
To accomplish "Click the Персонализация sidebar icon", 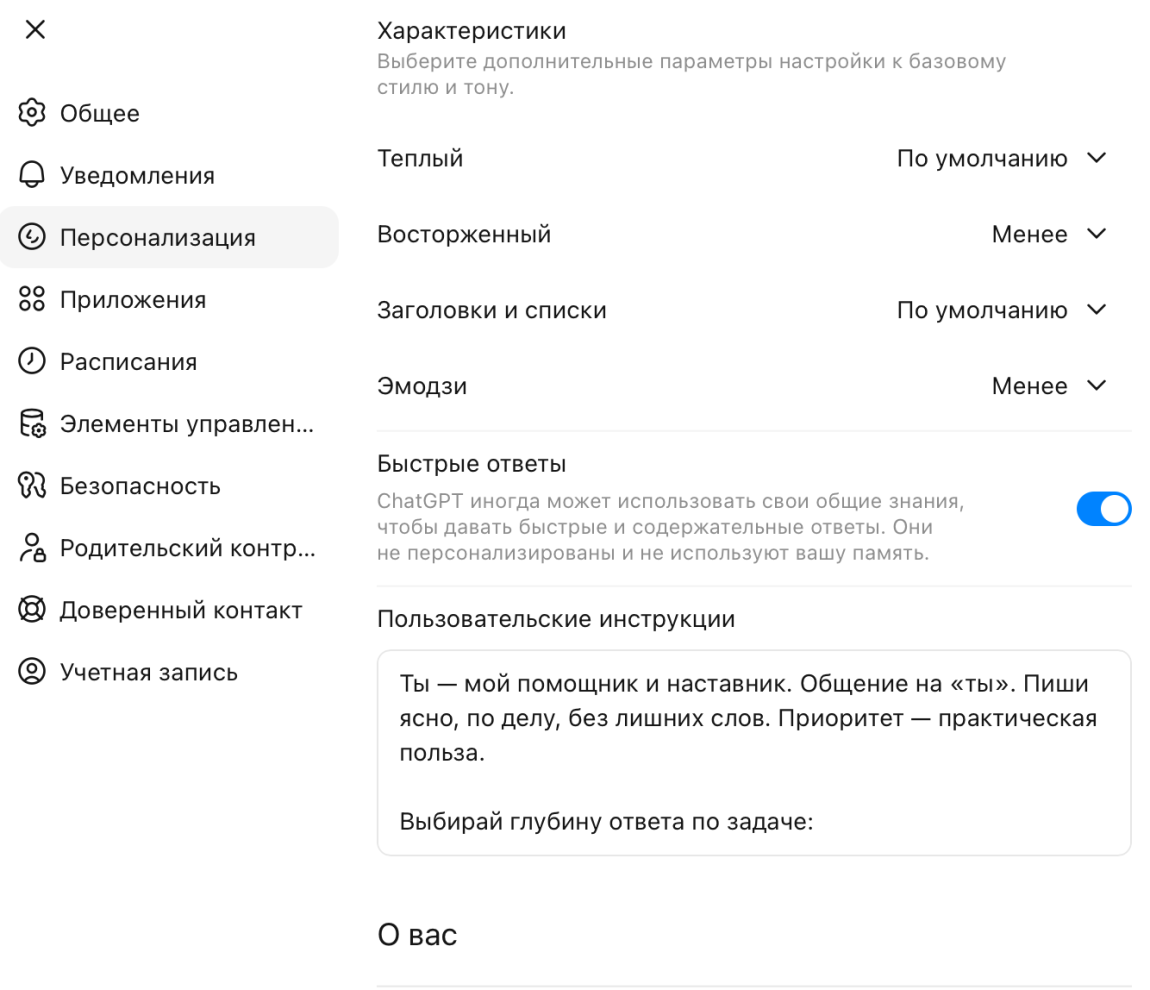I will tap(32, 237).
